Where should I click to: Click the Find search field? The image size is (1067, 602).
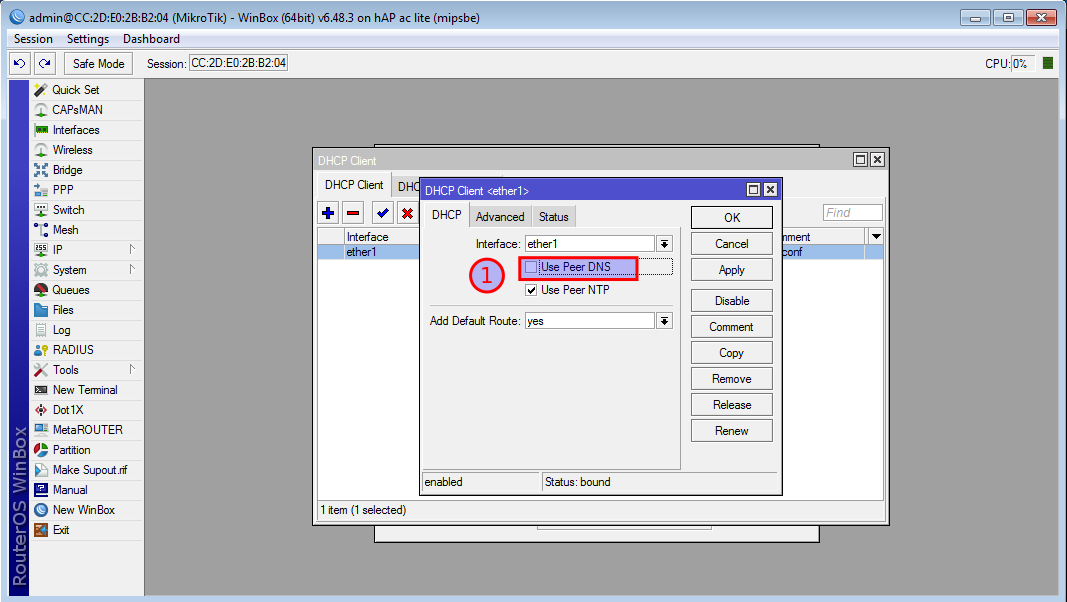tap(852, 213)
